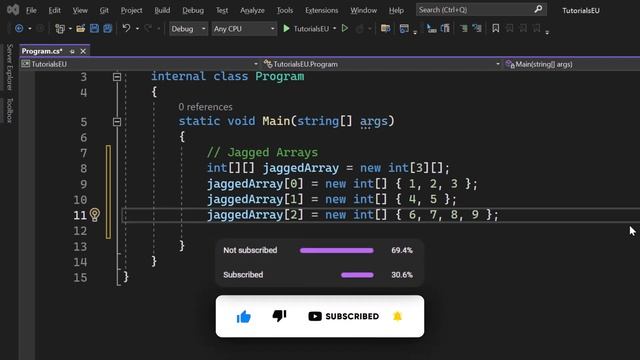Open the Window menu
The width and height of the screenshot is (640, 360).
(x=364, y=10)
